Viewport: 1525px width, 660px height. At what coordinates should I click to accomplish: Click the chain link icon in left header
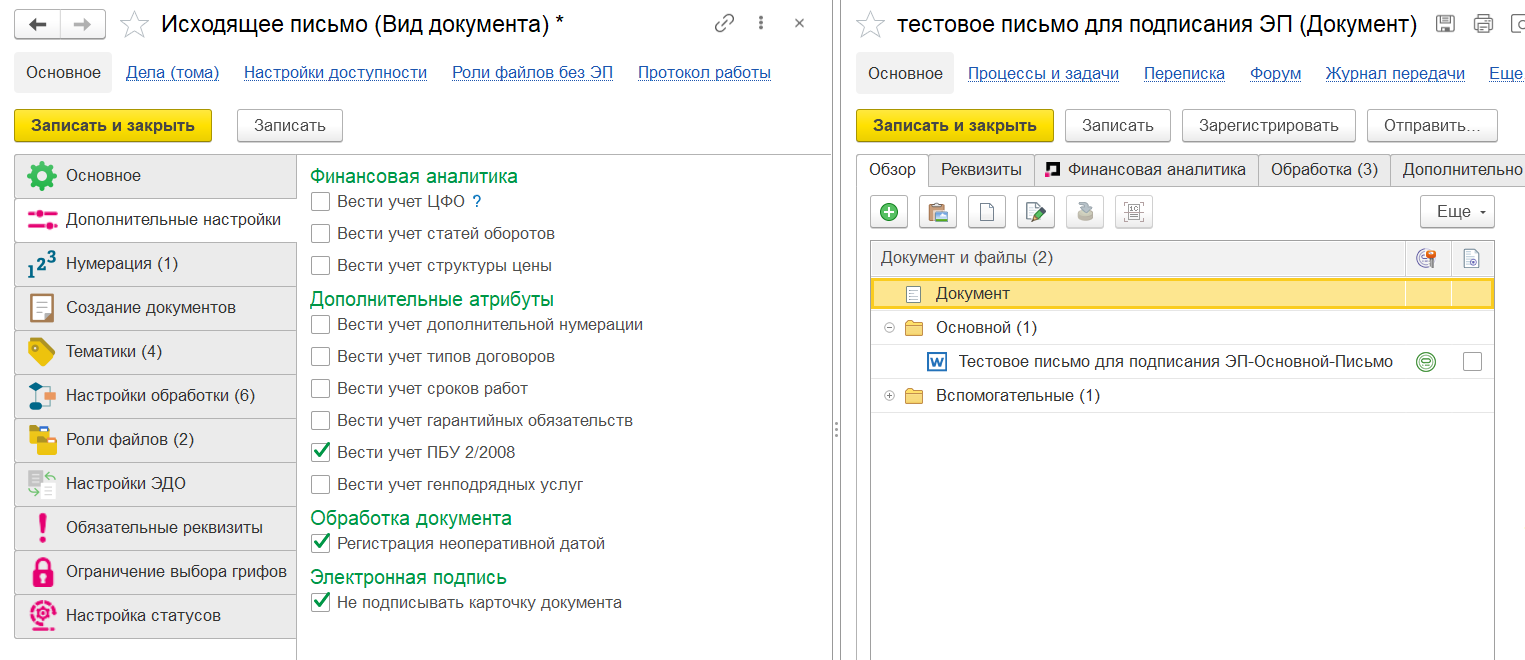[x=725, y=23]
